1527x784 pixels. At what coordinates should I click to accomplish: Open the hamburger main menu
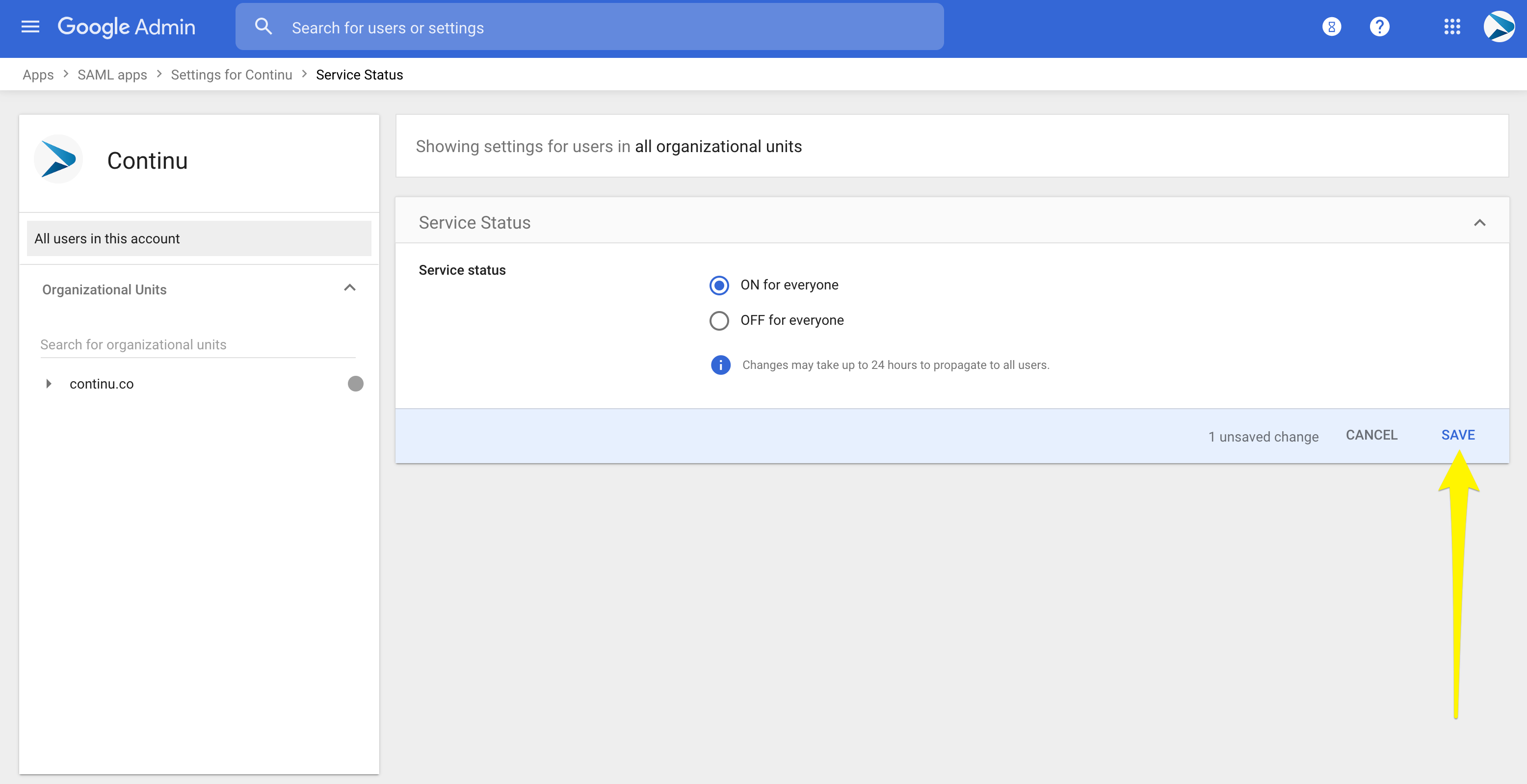pos(30,26)
